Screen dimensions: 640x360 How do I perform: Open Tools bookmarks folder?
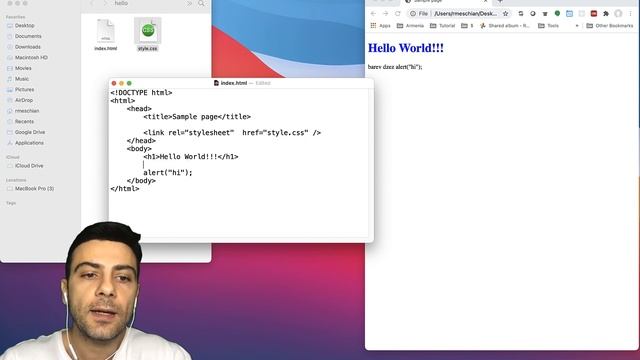tap(549, 25)
